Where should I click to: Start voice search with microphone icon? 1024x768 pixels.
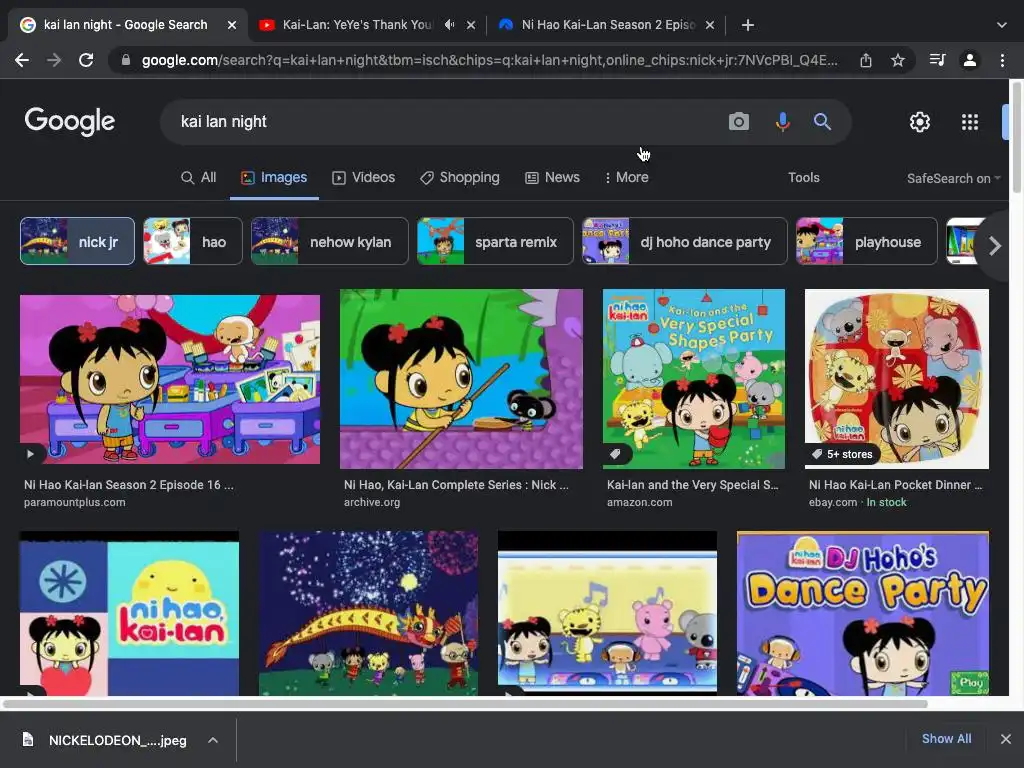click(x=782, y=121)
